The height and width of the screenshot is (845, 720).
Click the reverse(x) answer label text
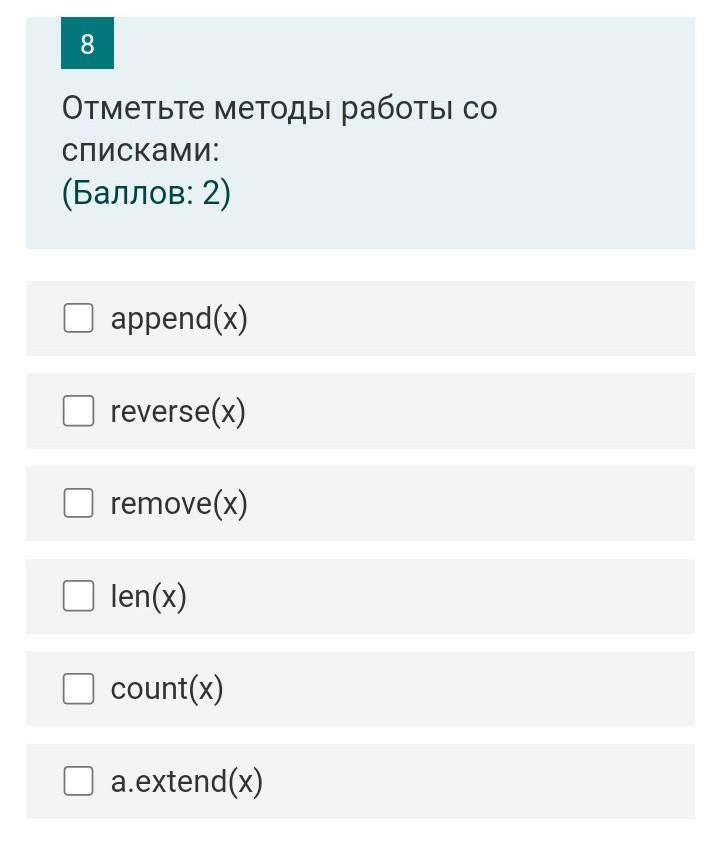(x=178, y=412)
